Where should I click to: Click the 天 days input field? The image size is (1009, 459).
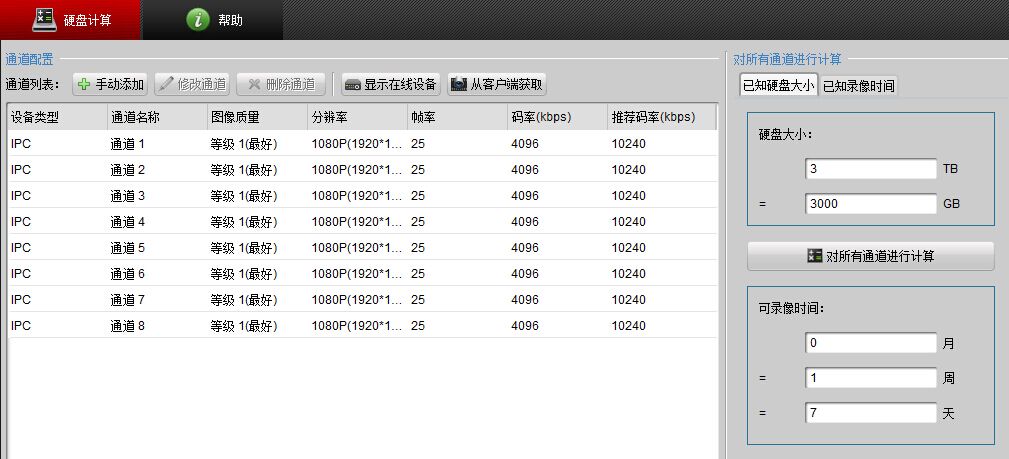click(x=870, y=412)
